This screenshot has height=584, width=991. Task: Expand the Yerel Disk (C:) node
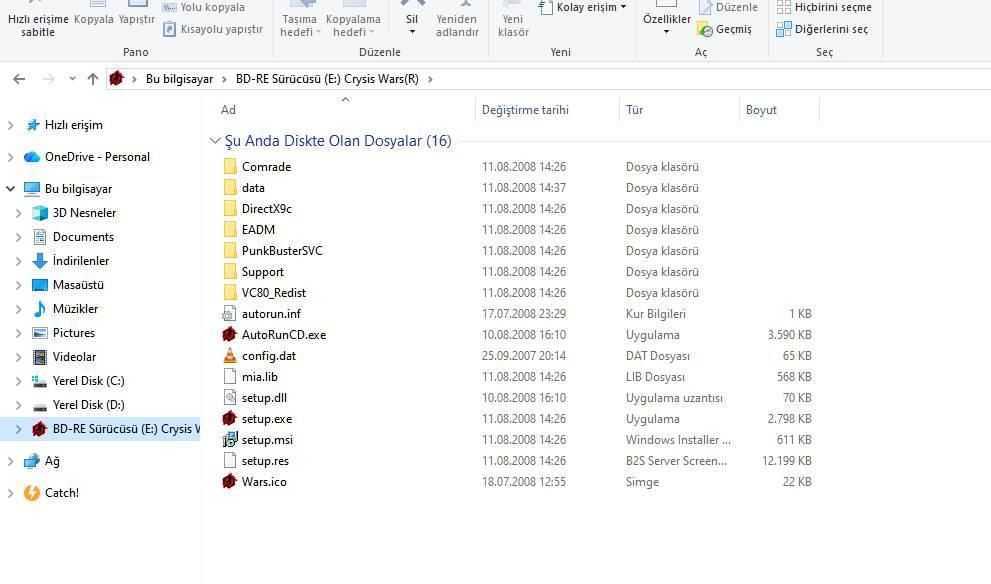coord(18,381)
